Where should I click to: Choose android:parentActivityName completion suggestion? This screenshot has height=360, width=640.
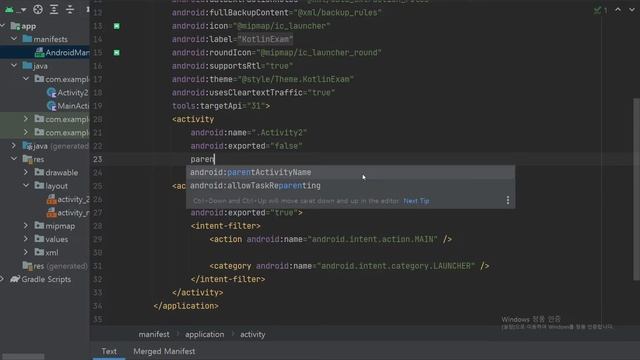(x=350, y=172)
